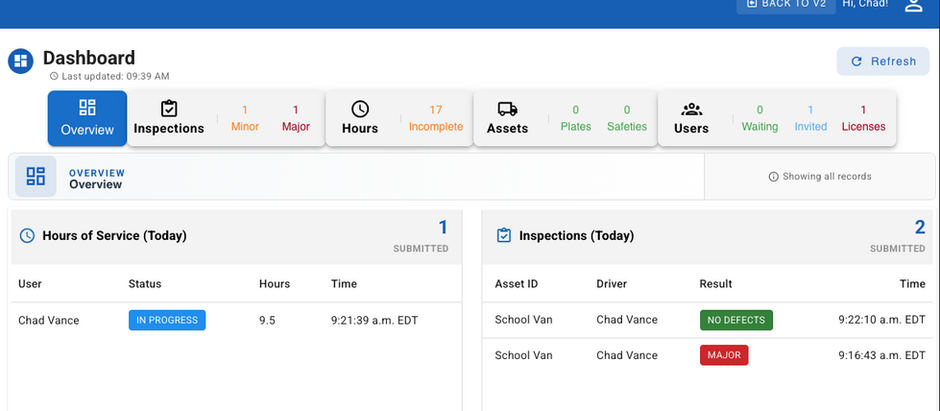Click the Hi, Chad! greeting
This screenshot has height=411, width=940.
(x=865, y=4)
